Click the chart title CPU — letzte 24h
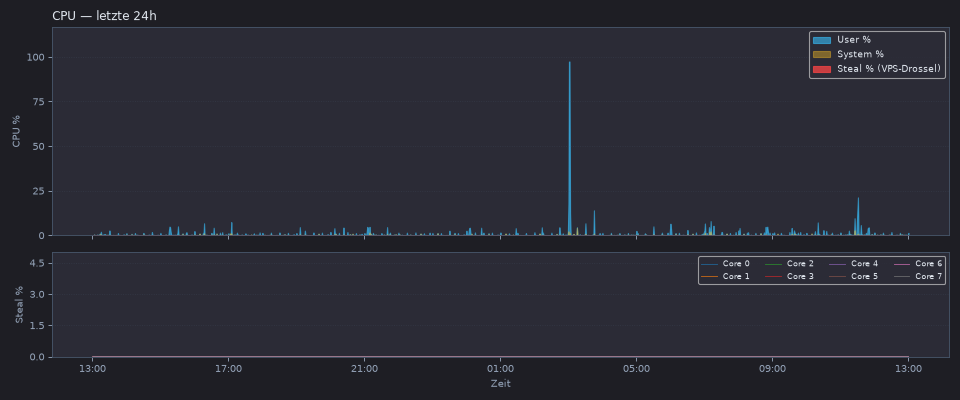Viewport: 960px width, 400px height. [105, 16]
